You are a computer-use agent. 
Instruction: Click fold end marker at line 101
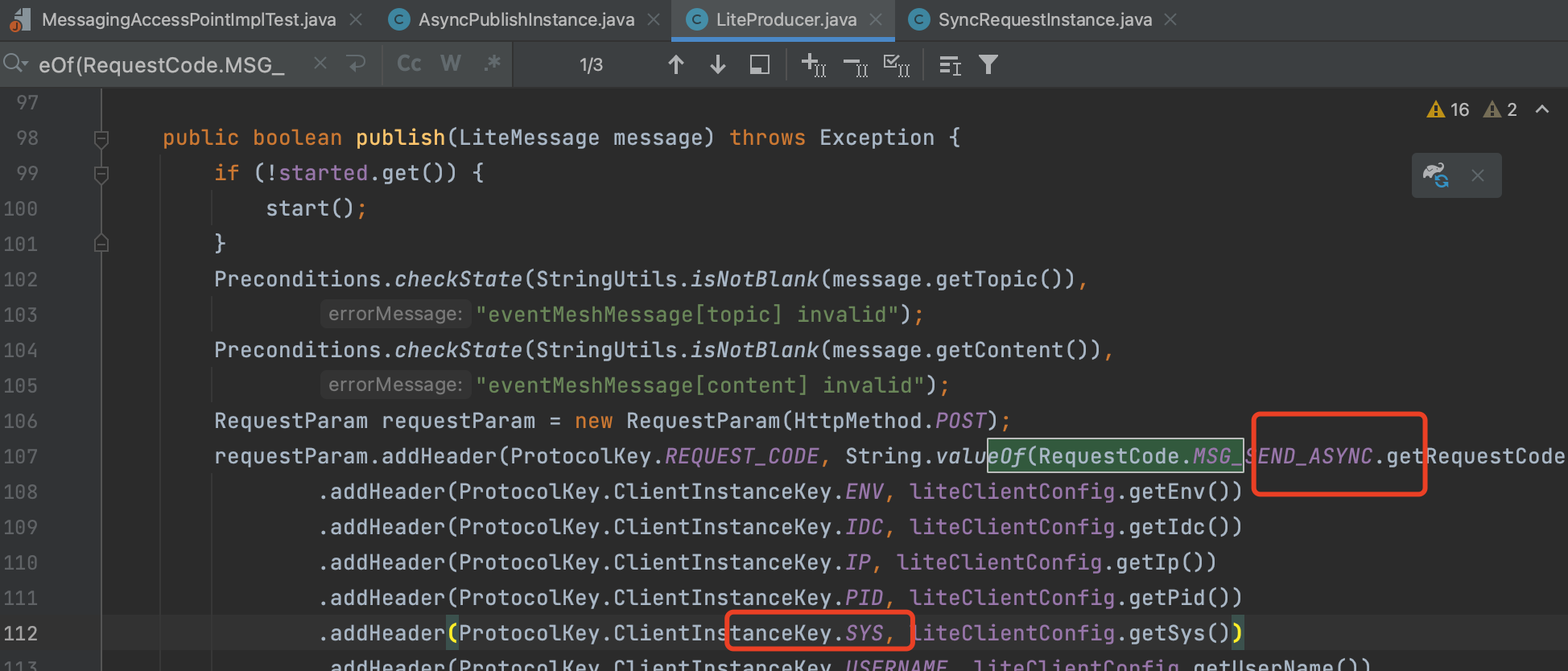(101, 243)
